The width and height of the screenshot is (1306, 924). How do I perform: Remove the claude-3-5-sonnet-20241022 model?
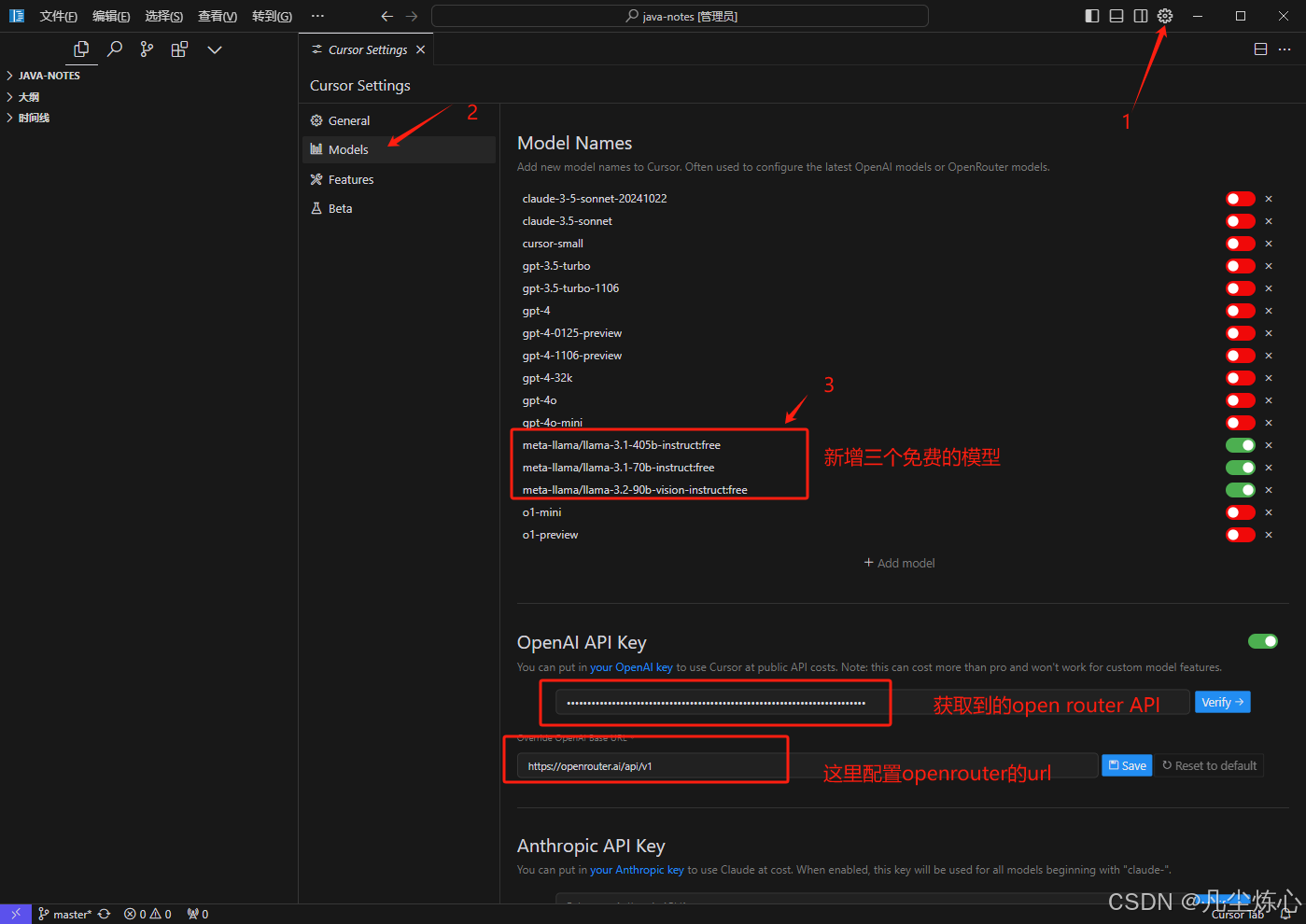[x=1269, y=199]
